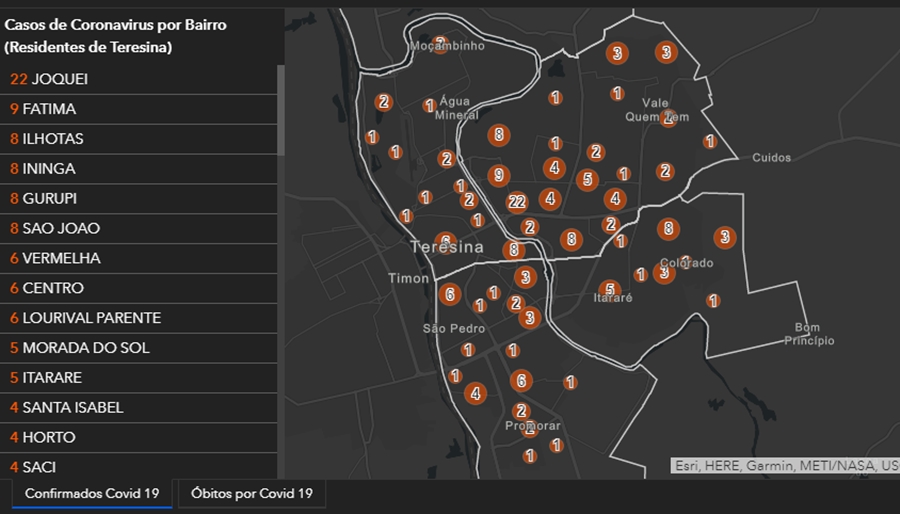Click the Esri, HERE, Garmin attribution text
The image size is (900, 514).
(x=785, y=466)
